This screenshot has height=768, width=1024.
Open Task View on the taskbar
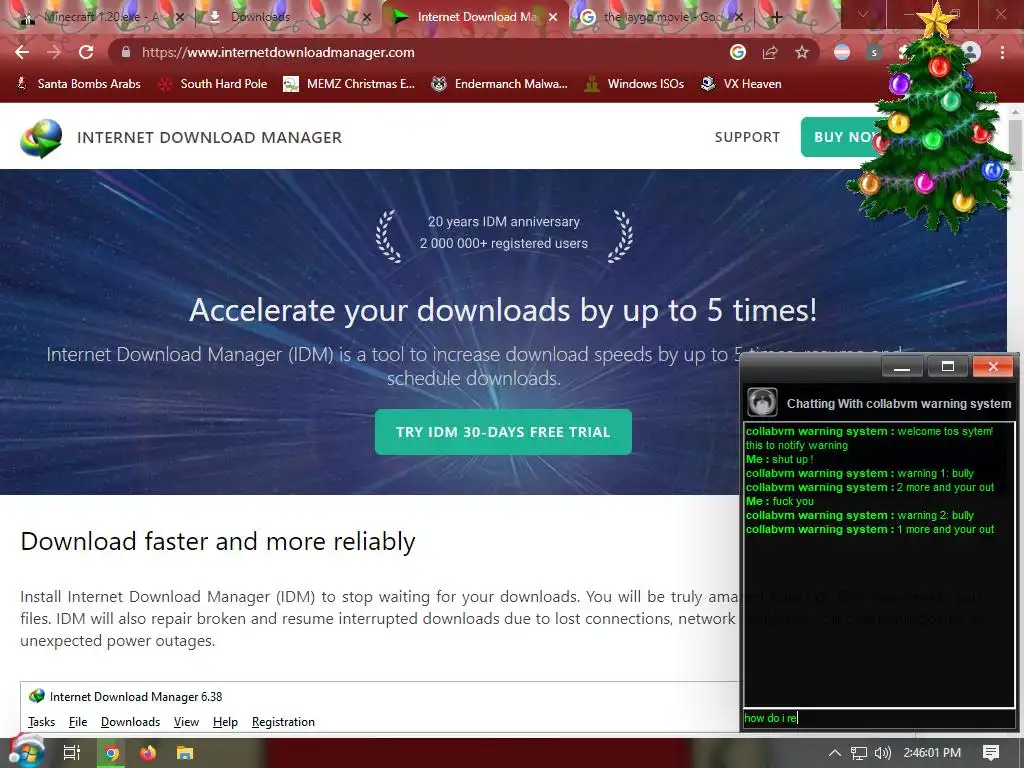[71, 753]
